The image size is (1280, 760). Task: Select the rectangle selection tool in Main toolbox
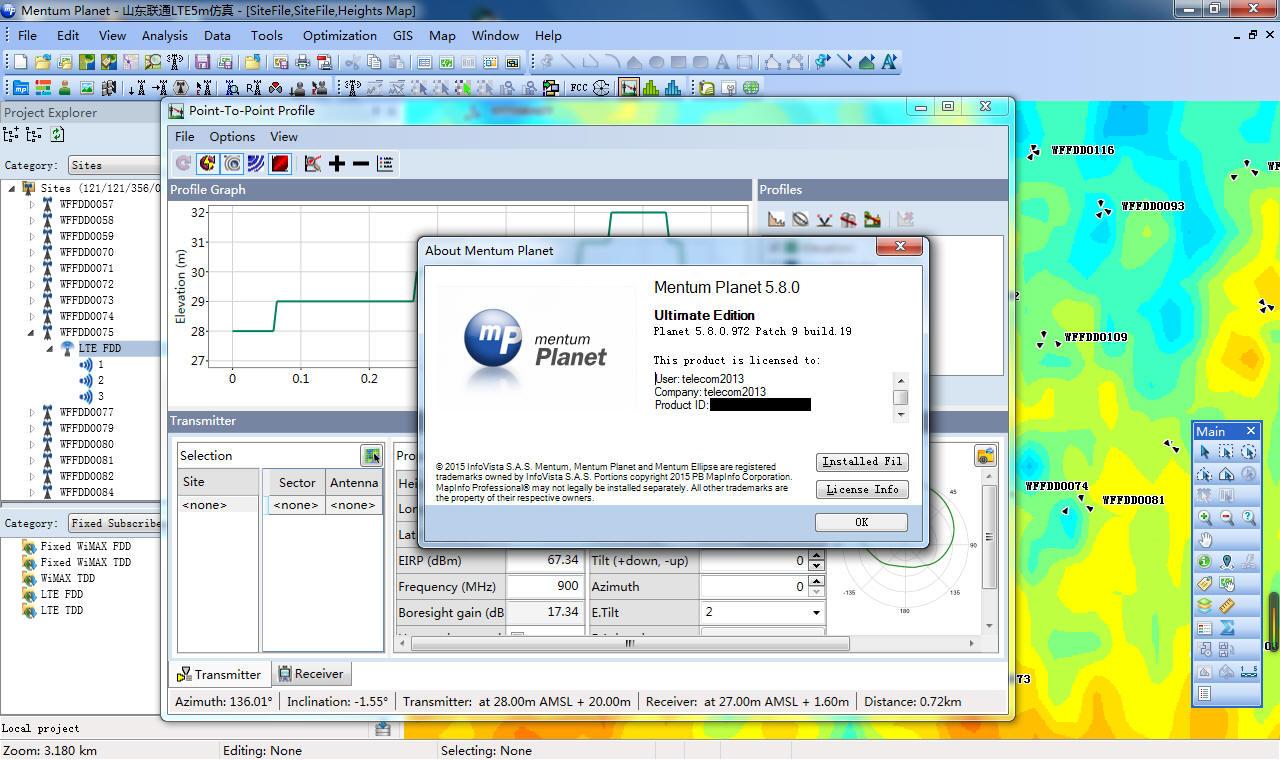[x=1226, y=452]
